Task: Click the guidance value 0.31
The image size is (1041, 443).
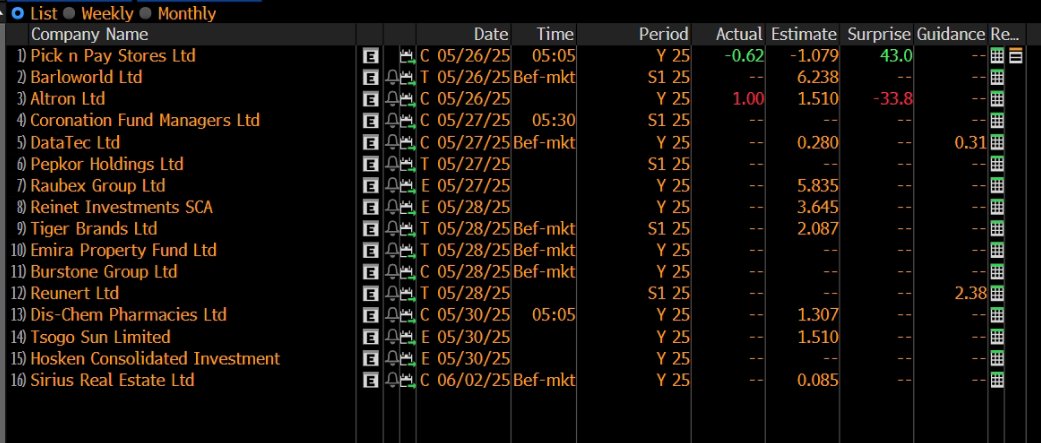Action: (x=970, y=143)
